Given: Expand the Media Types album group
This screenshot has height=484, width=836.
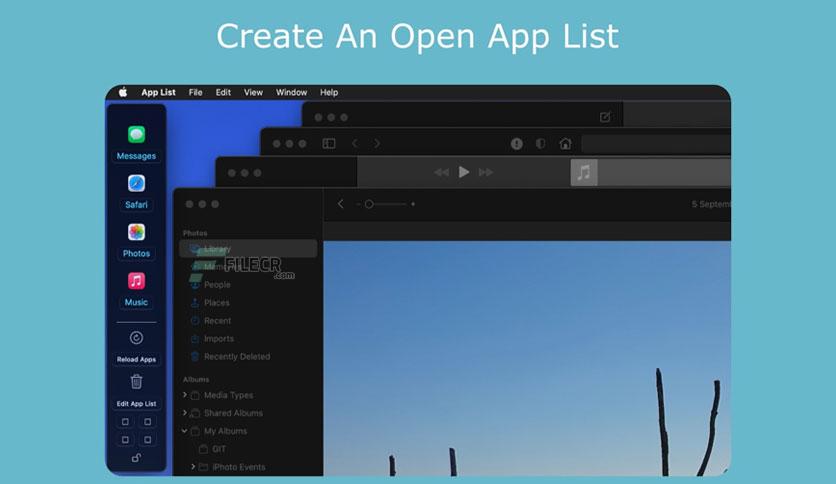Looking at the screenshot, I should [x=185, y=395].
